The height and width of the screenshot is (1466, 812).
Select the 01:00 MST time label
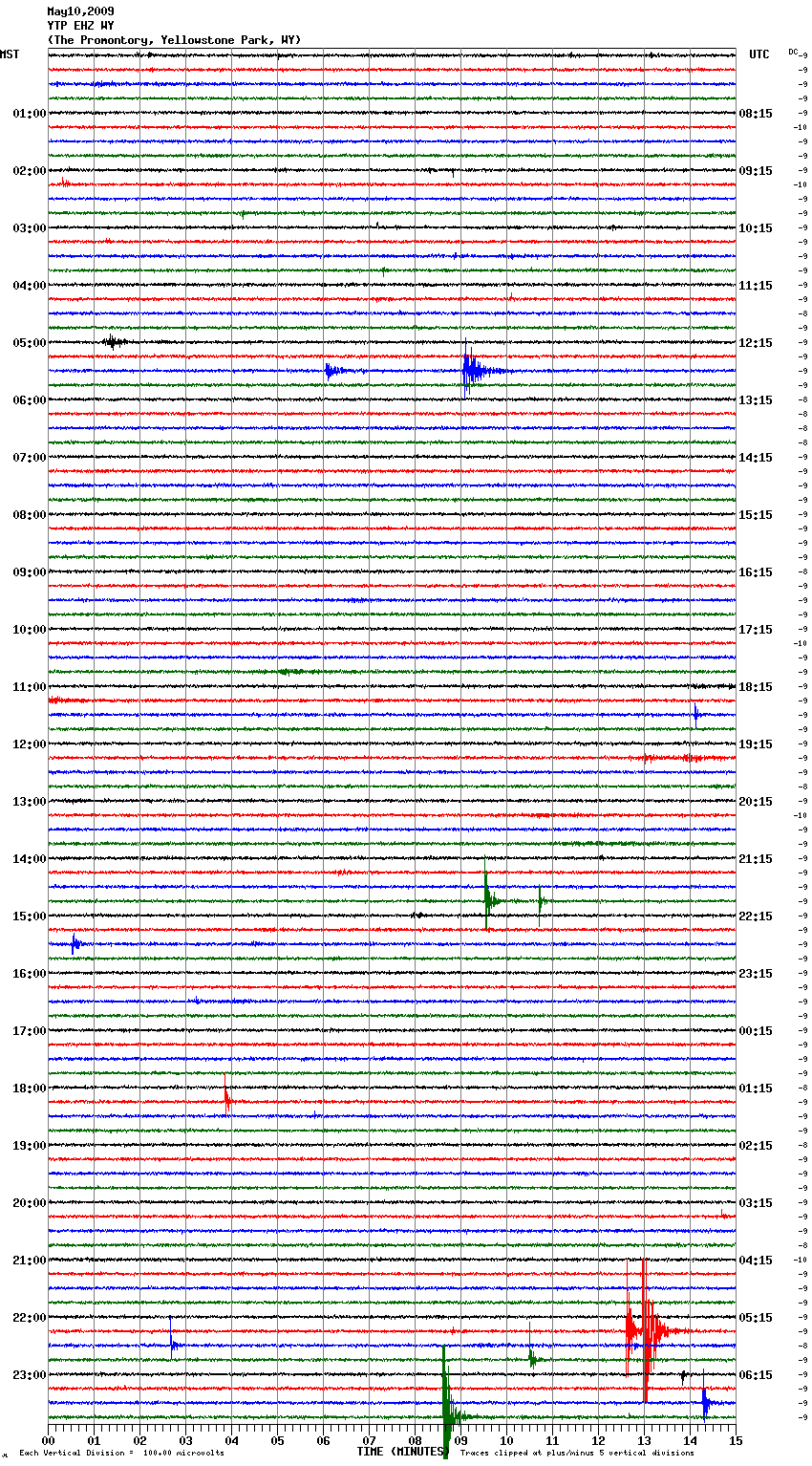pyautogui.click(x=30, y=114)
